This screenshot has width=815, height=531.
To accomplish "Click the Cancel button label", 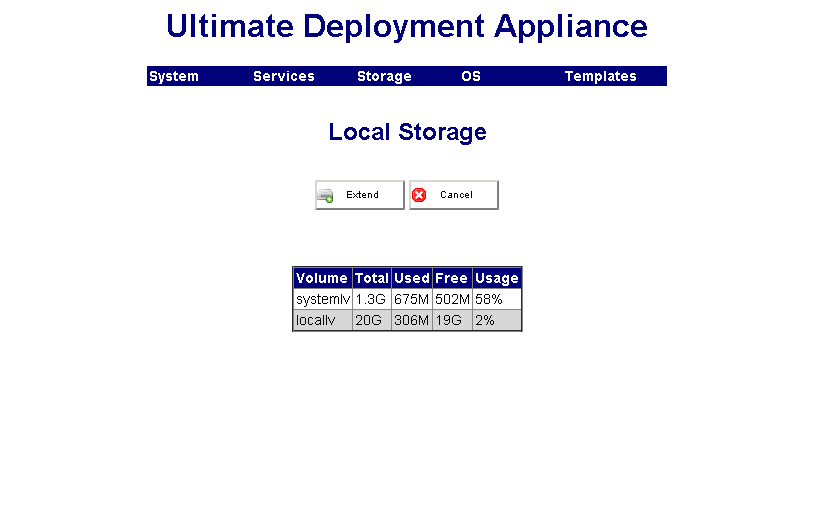I will [x=456, y=195].
